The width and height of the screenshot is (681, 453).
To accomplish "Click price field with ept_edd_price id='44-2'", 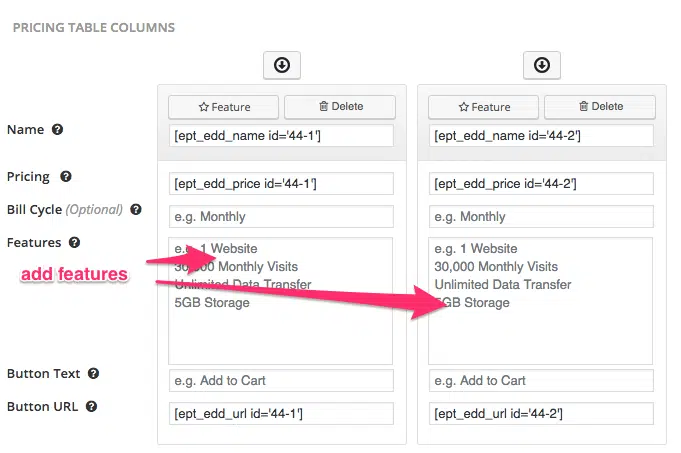I will click(x=541, y=183).
